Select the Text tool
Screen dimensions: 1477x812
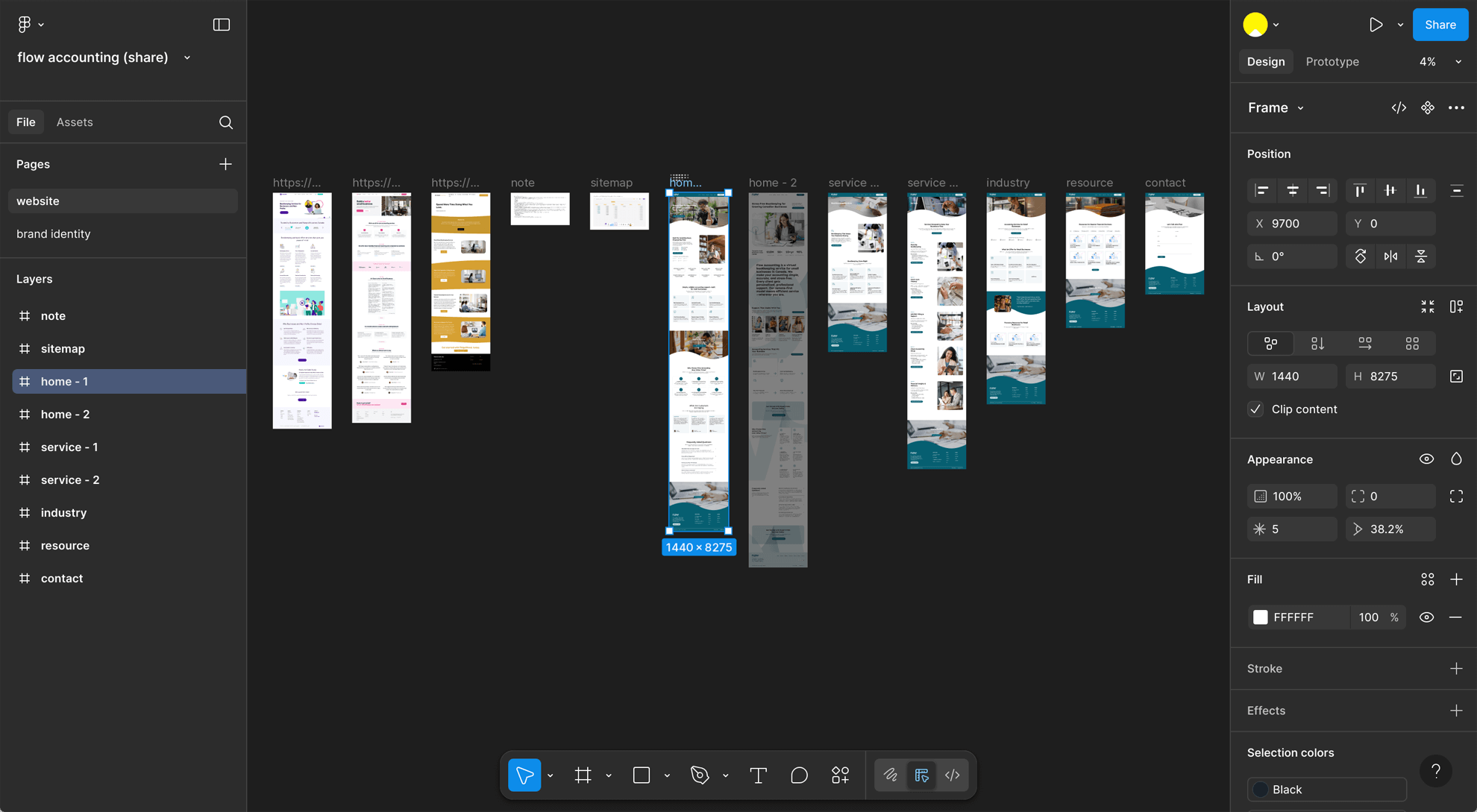758,775
